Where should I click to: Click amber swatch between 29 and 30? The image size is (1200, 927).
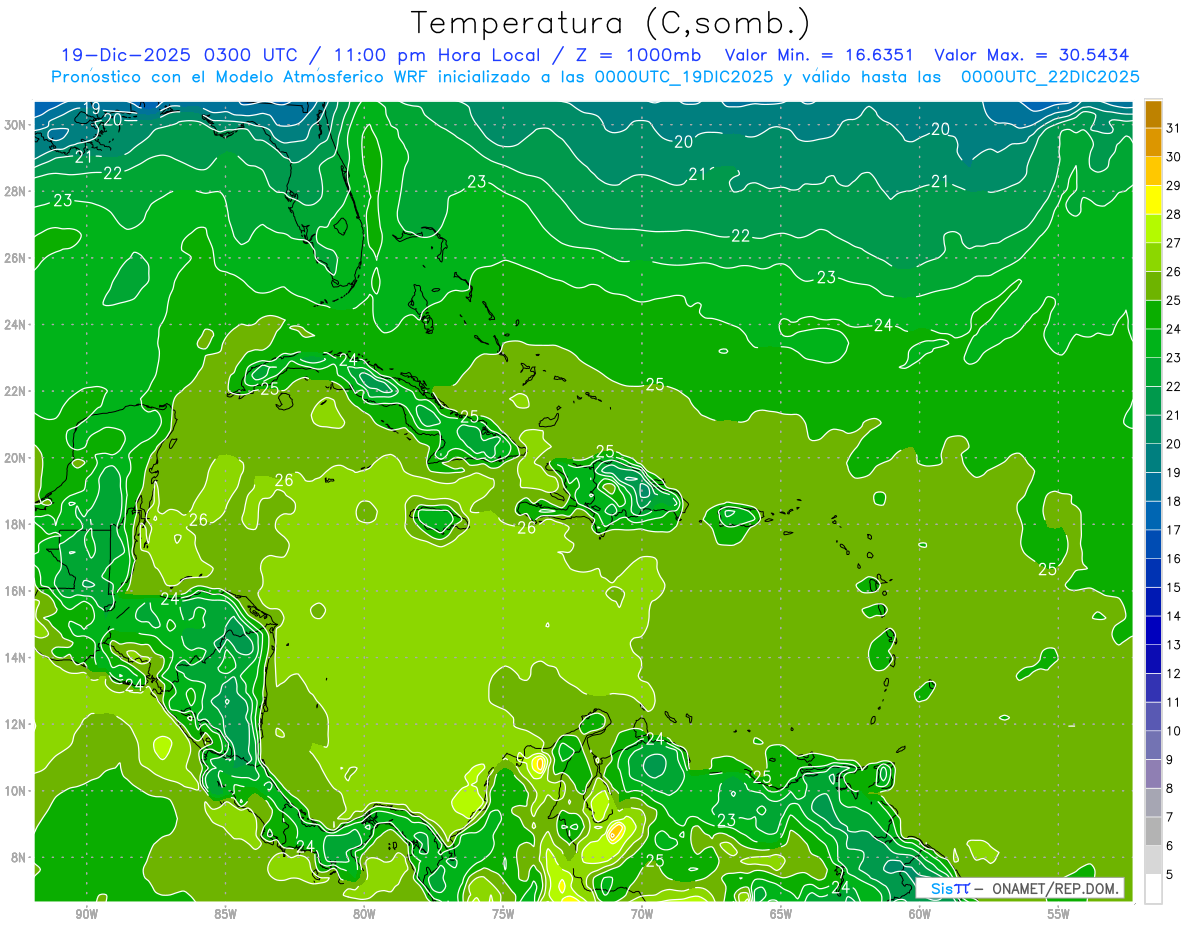(x=1153, y=171)
